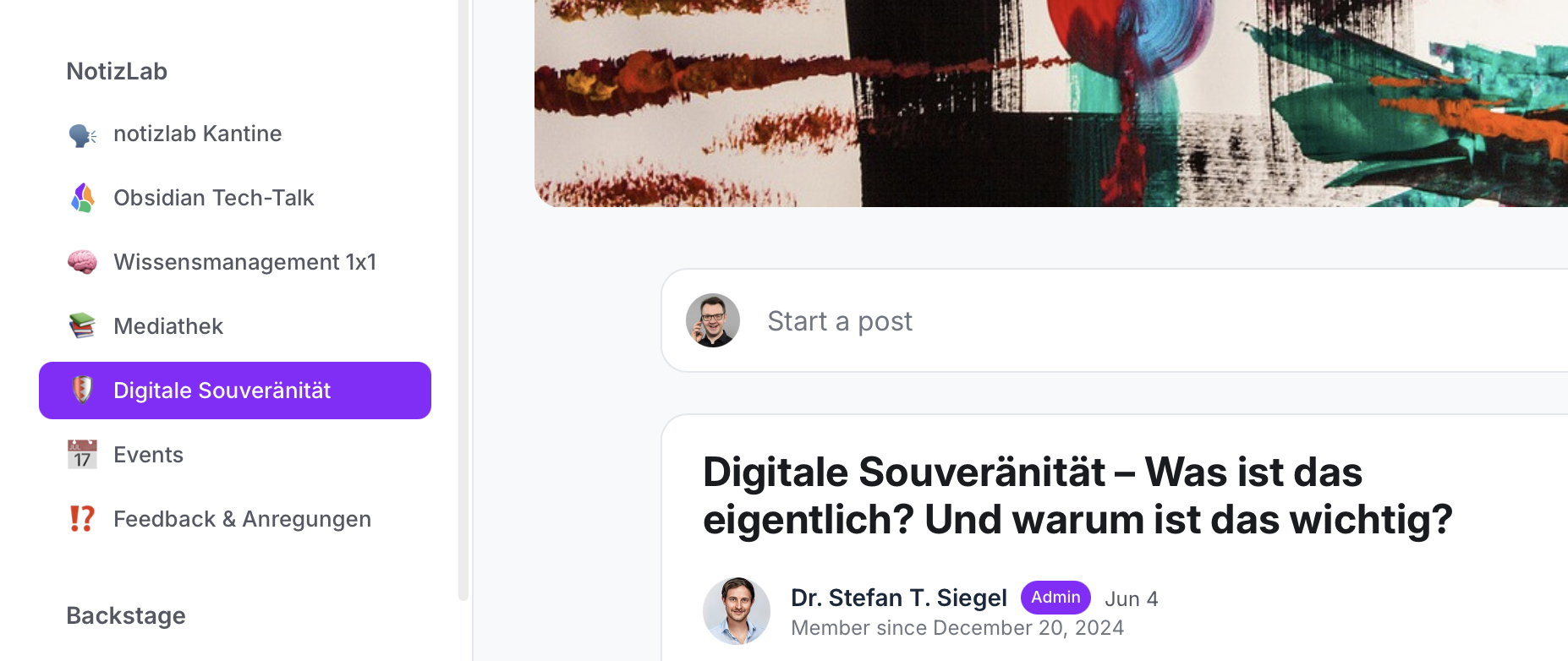Click the red exclamation-question icon for Feedback
1568x661 pixels.
[82, 518]
